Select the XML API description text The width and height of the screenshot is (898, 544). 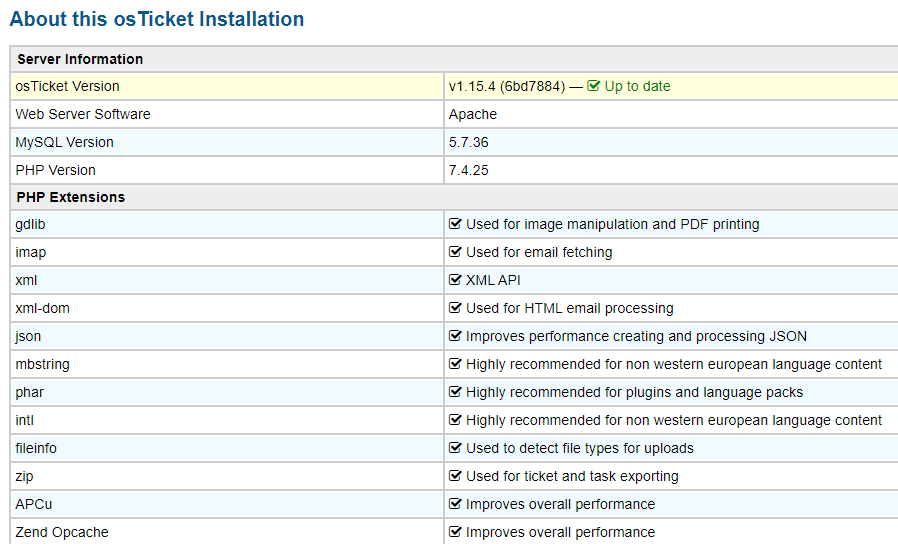(x=493, y=281)
